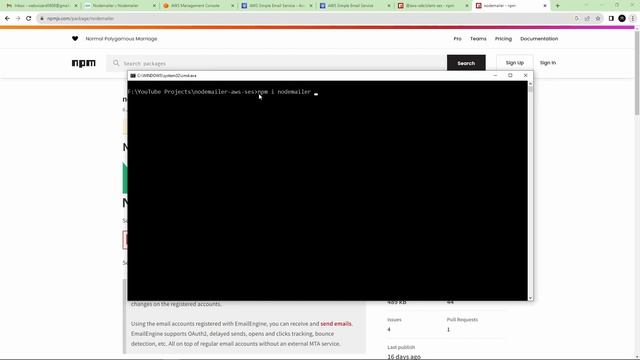Image resolution: width=640 pixels, height=360 pixels.
Task: Click the 'npm i nodemailer' command line
Action: click(284, 92)
